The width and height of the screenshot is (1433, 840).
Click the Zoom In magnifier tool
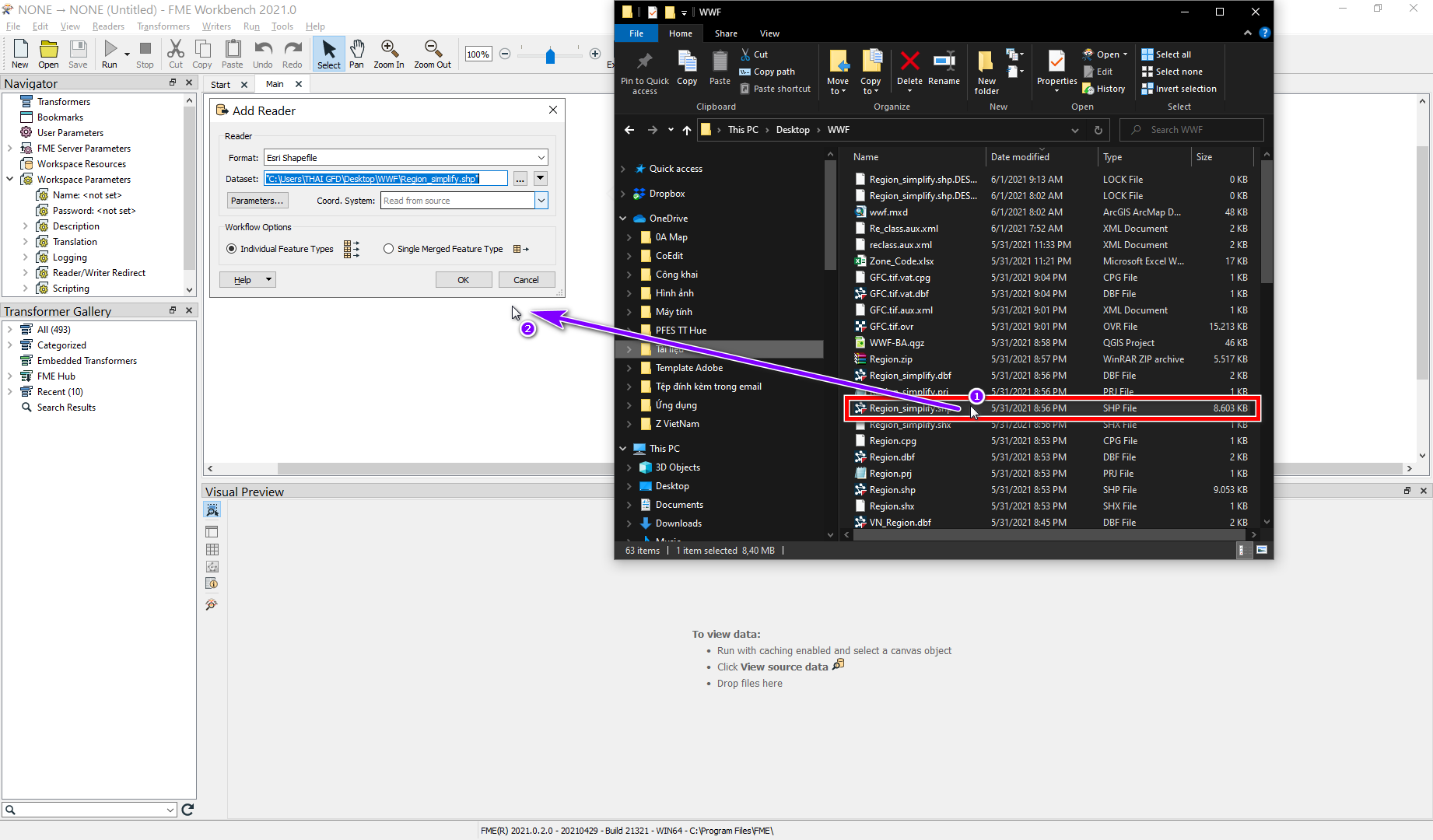pos(389,54)
